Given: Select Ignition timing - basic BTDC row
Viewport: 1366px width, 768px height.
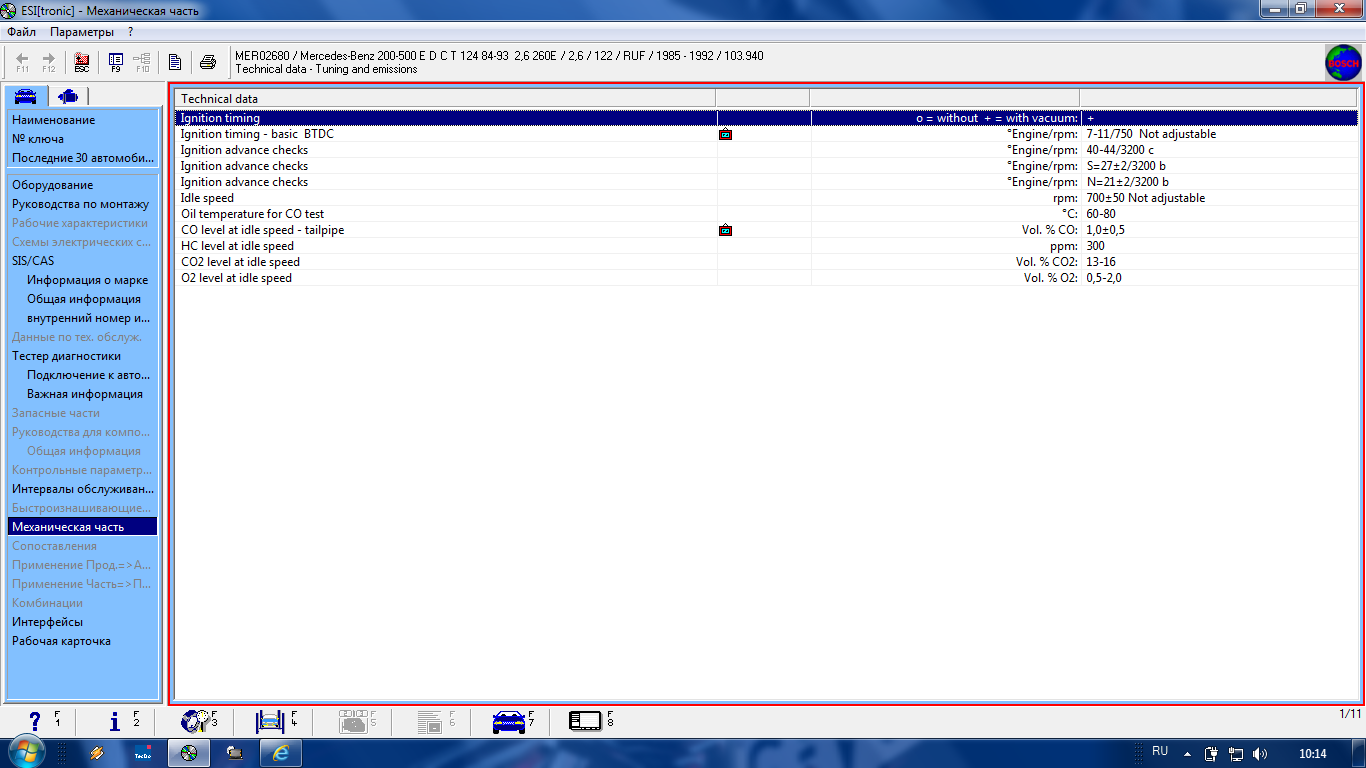Looking at the screenshot, I should (x=766, y=134).
